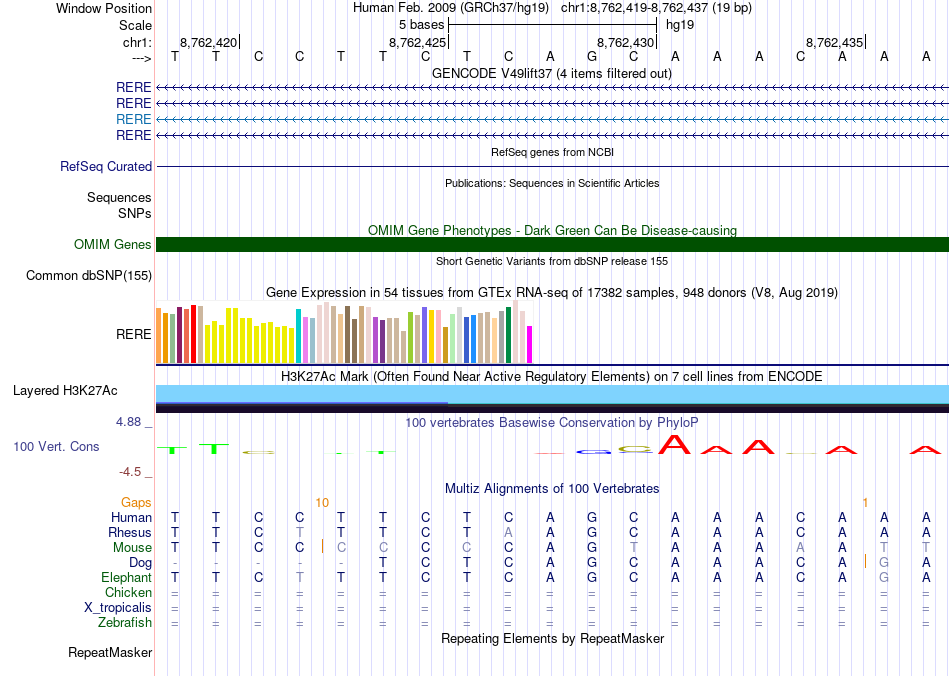The width and height of the screenshot is (950, 676).
Task: Click the tallest red A in PhyloP track
Action: point(674,445)
